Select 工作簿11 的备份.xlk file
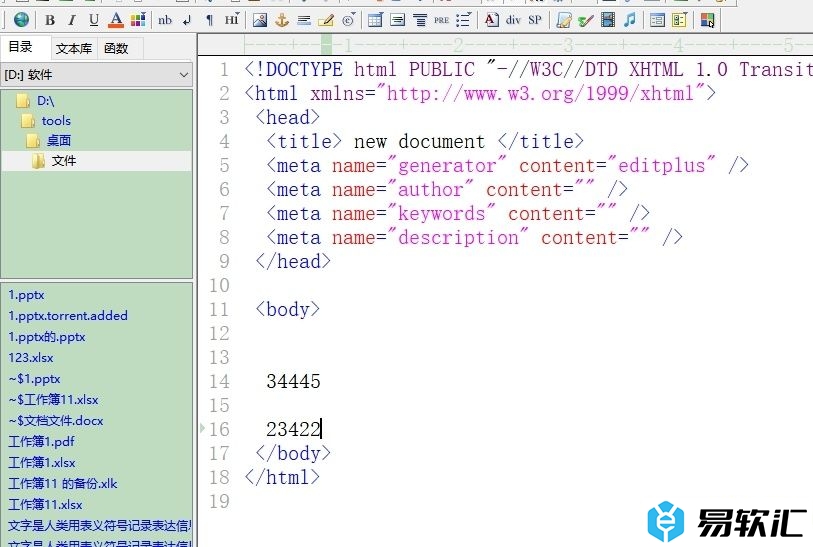 [x=63, y=484]
